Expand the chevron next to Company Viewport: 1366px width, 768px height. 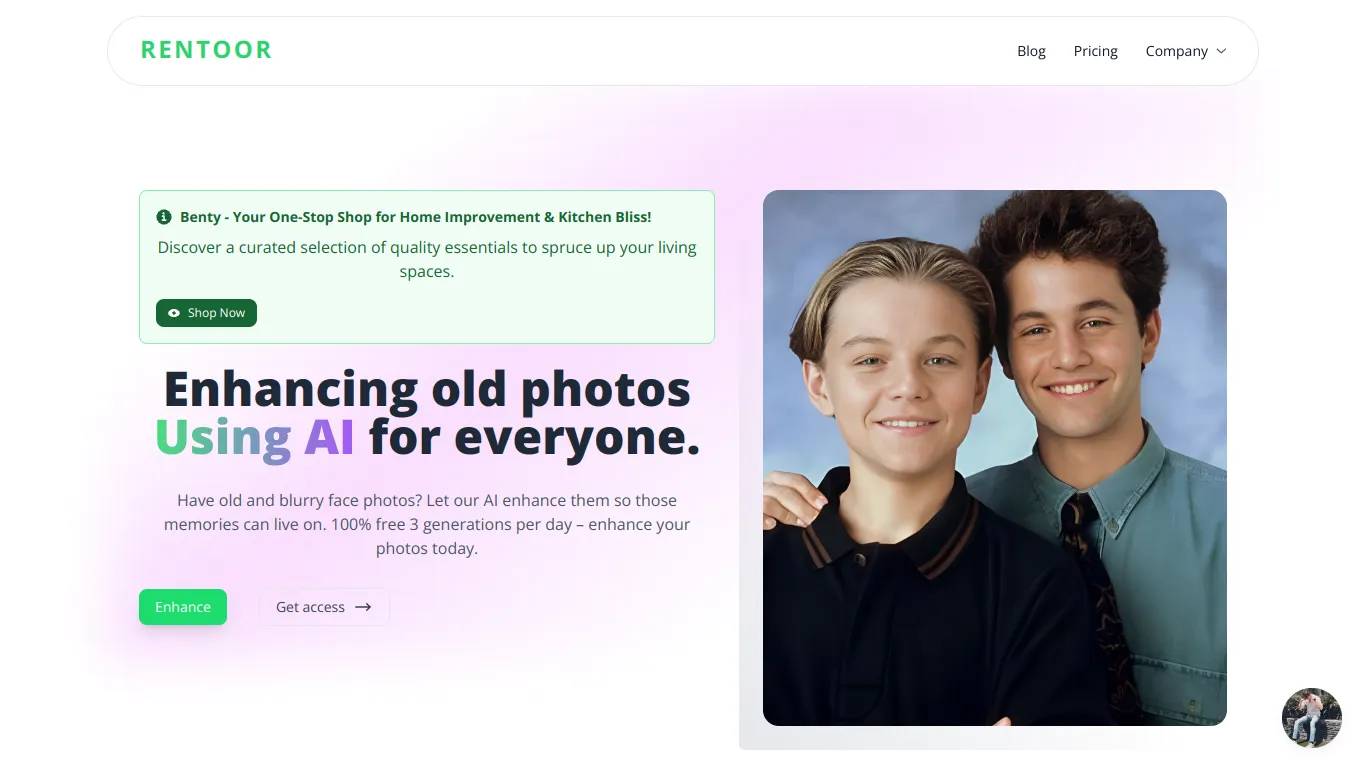click(x=1221, y=51)
